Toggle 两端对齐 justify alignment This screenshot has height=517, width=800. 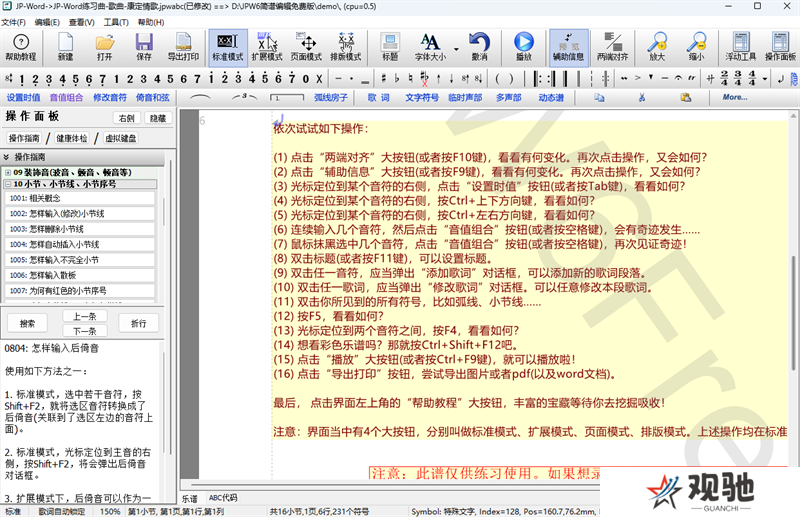click(x=612, y=47)
